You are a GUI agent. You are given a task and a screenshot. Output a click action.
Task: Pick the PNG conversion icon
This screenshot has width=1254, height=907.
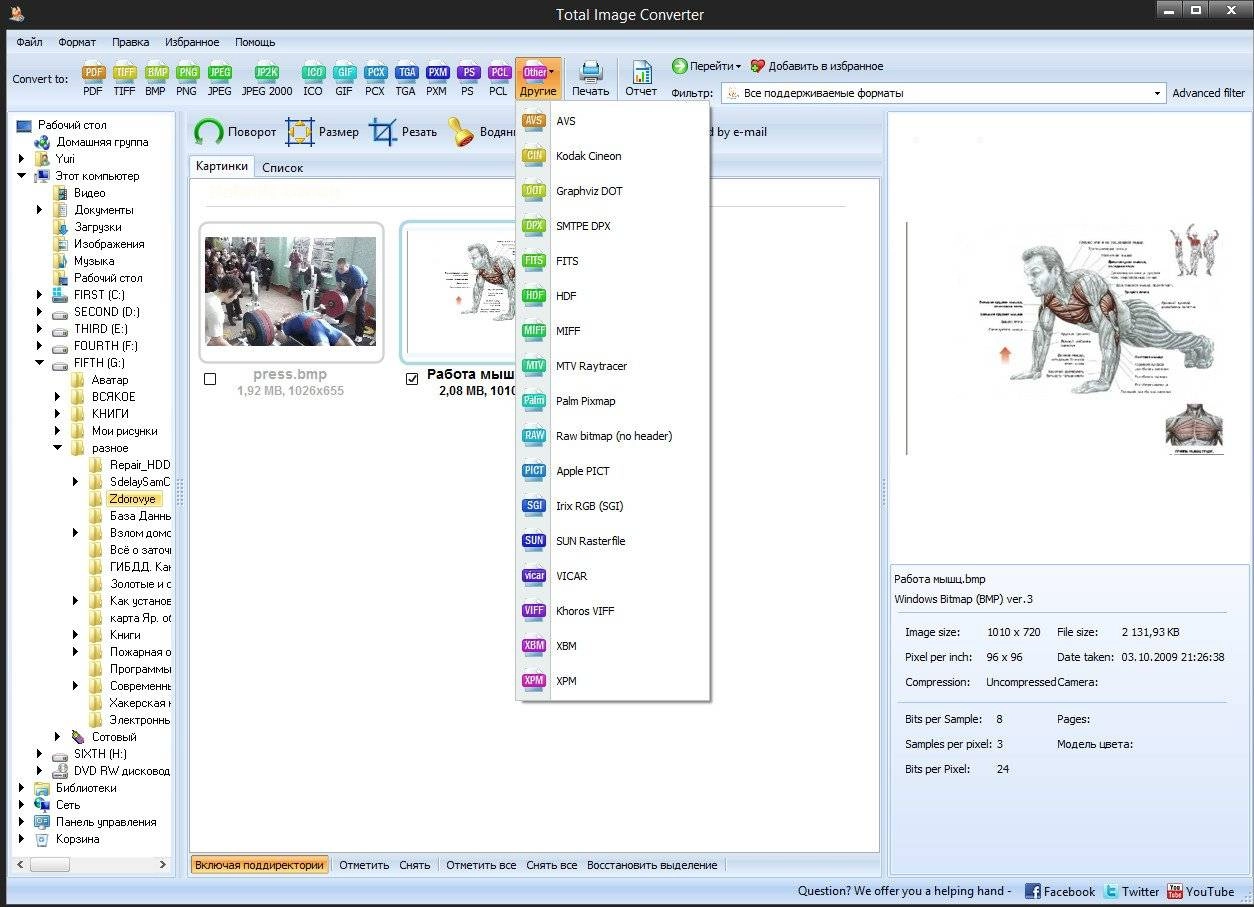pos(187,79)
